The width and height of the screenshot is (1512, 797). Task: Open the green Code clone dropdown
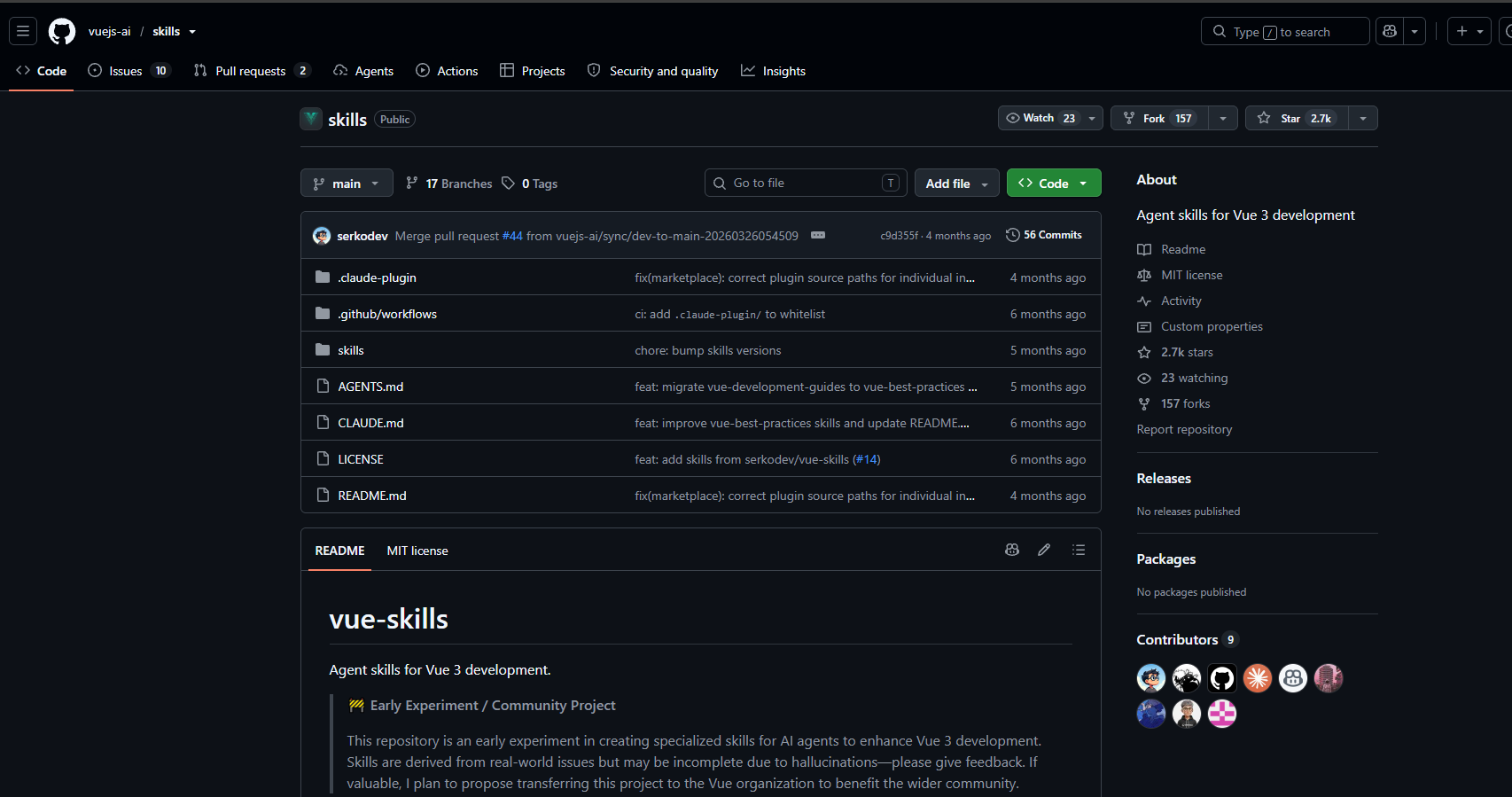(x=1054, y=183)
